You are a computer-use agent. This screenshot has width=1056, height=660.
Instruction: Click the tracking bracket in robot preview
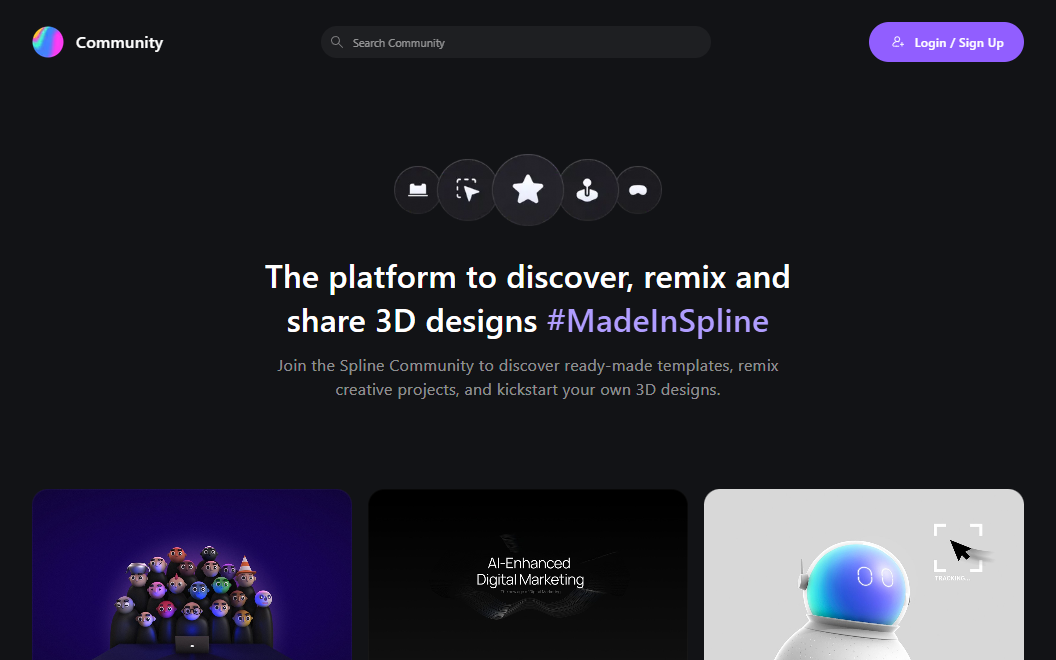pyautogui.click(x=957, y=548)
